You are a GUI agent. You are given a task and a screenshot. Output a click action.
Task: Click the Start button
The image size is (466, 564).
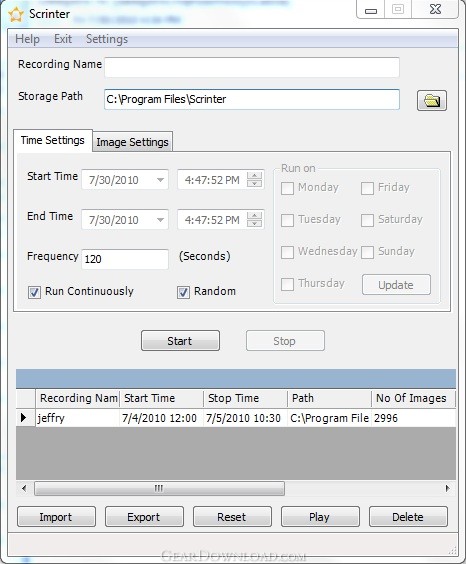180,341
